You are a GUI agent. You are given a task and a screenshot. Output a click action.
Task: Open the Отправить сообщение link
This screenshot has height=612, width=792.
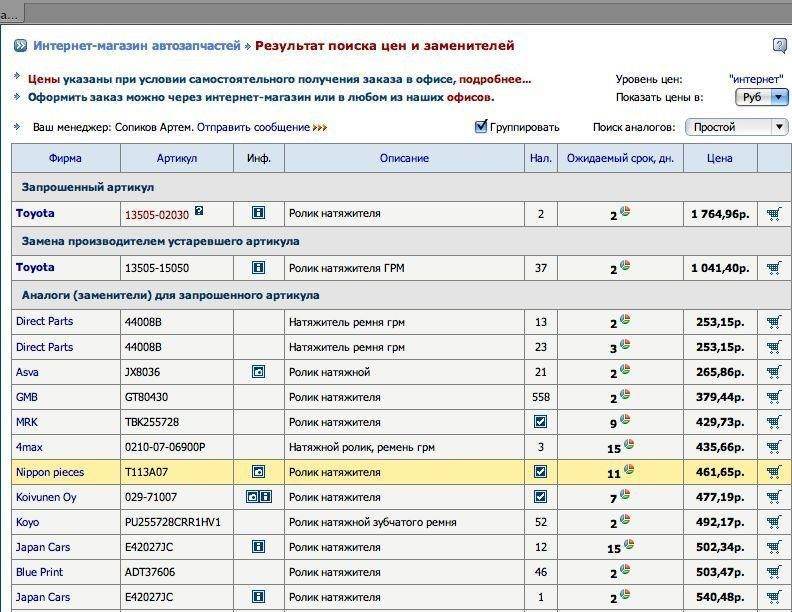[253, 128]
